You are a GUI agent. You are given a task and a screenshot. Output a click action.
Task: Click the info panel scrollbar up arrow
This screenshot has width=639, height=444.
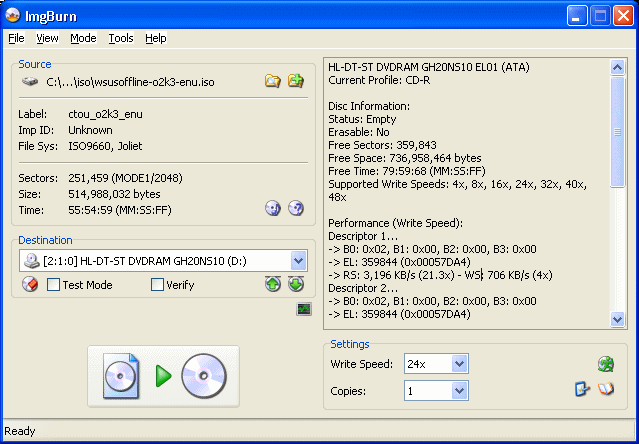tap(617, 67)
